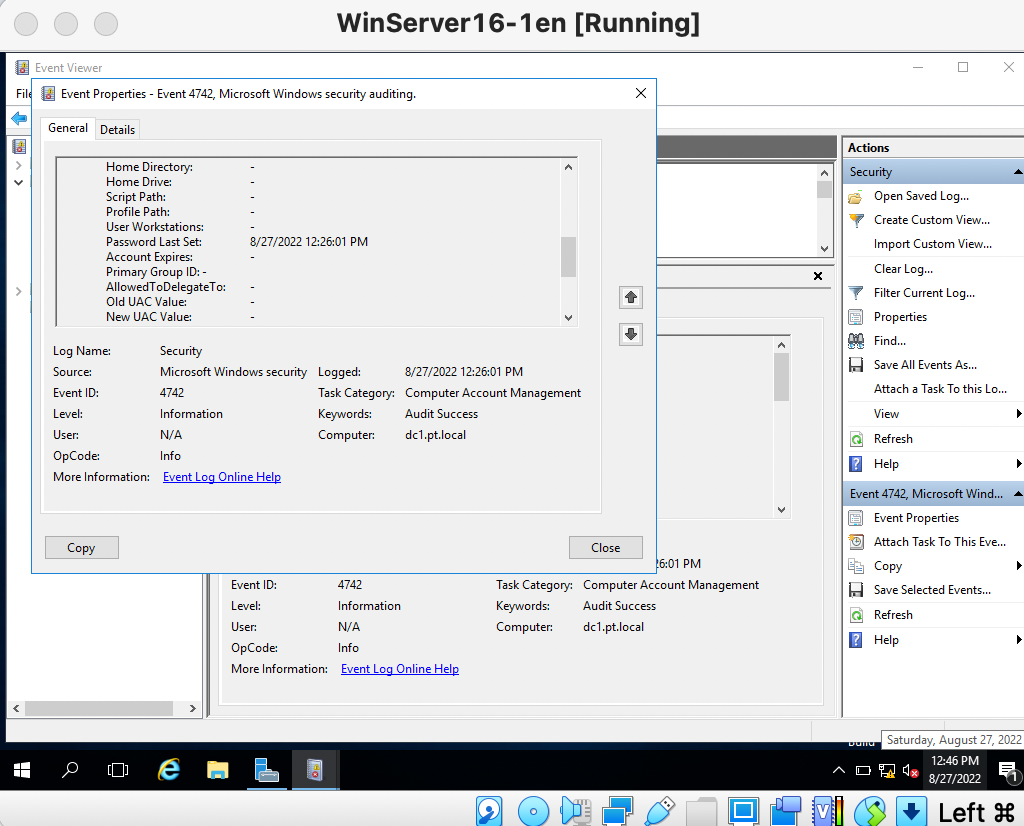Click Save All Events As disk icon
This screenshot has height=826, width=1024.
(x=856, y=365)
